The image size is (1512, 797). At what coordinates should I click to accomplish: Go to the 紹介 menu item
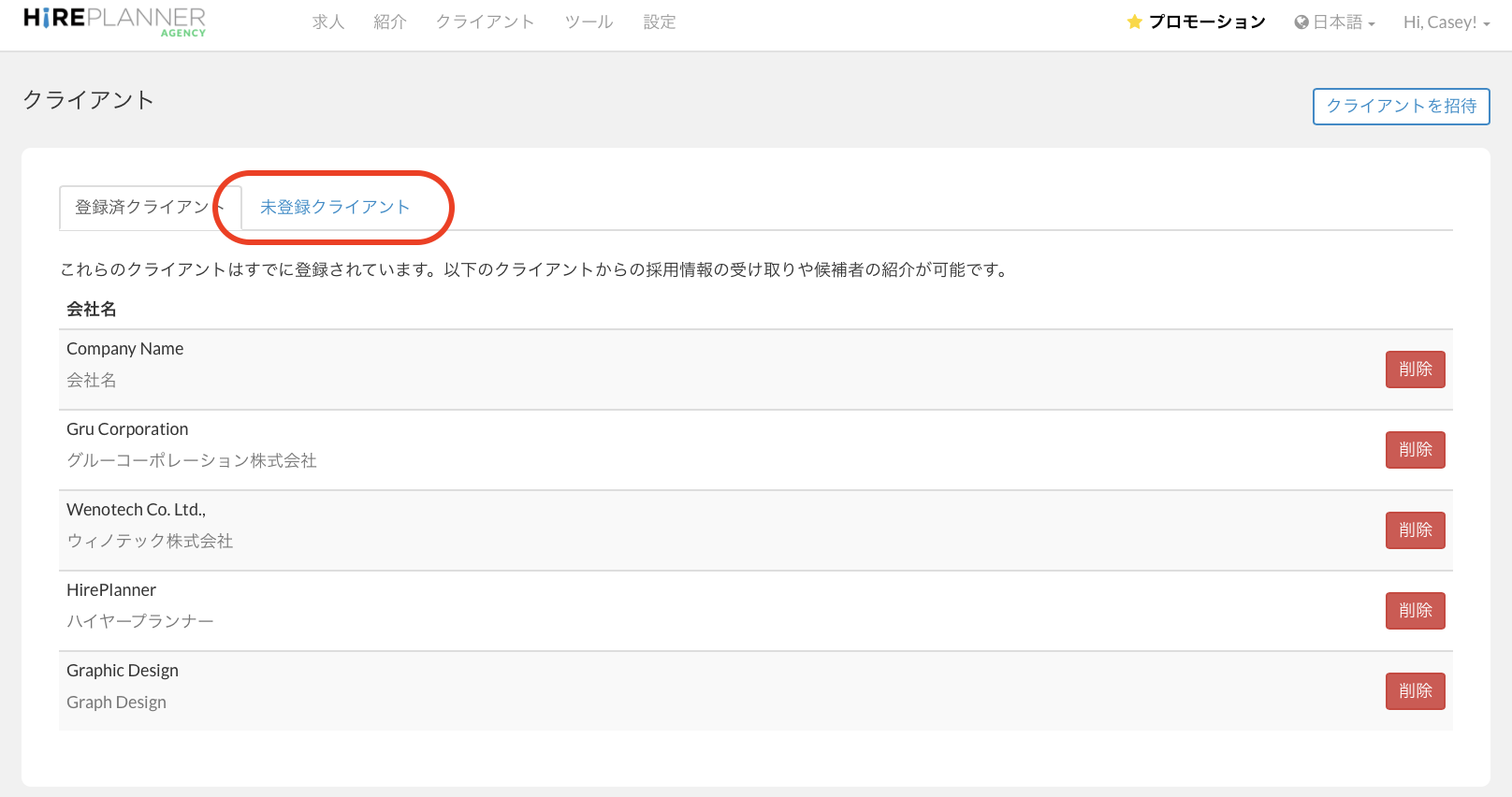[x=390, y=22]
